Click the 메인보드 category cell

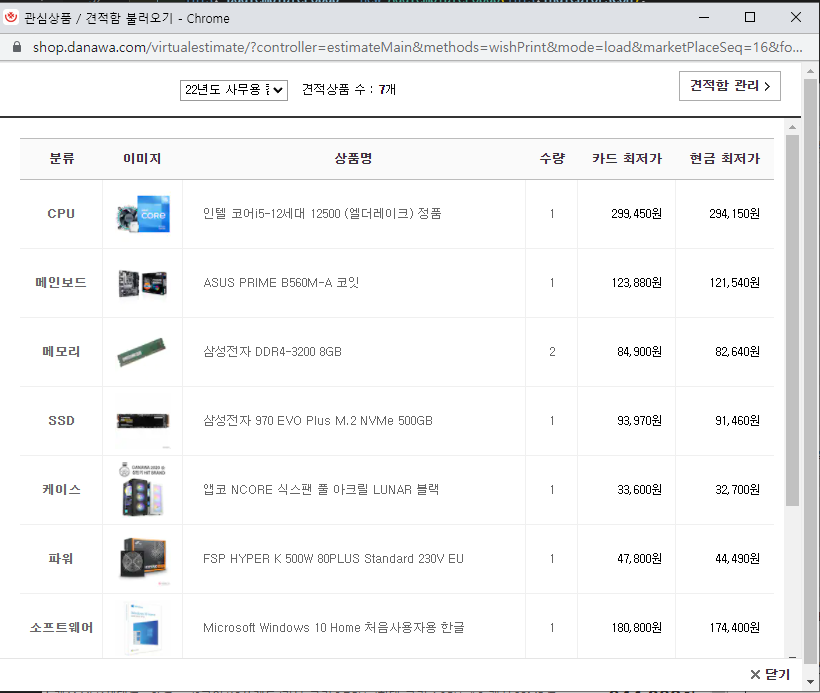(61, 282)
